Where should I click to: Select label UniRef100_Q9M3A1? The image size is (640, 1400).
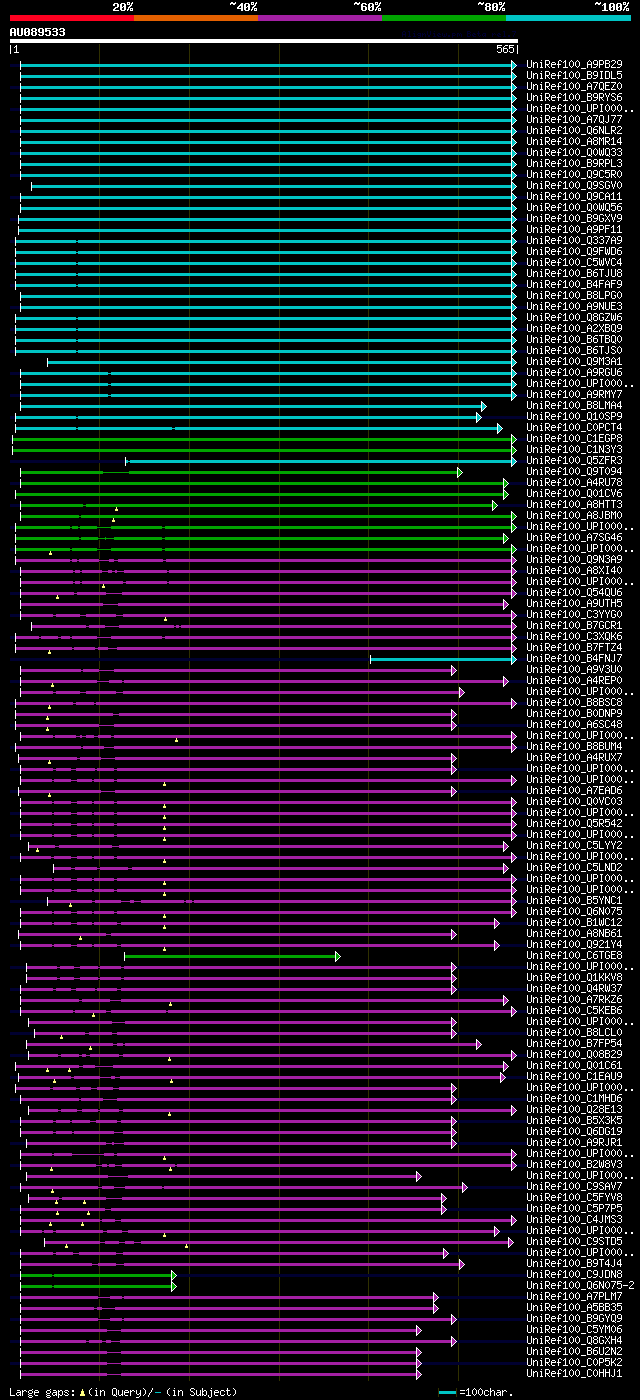[574, 361]
